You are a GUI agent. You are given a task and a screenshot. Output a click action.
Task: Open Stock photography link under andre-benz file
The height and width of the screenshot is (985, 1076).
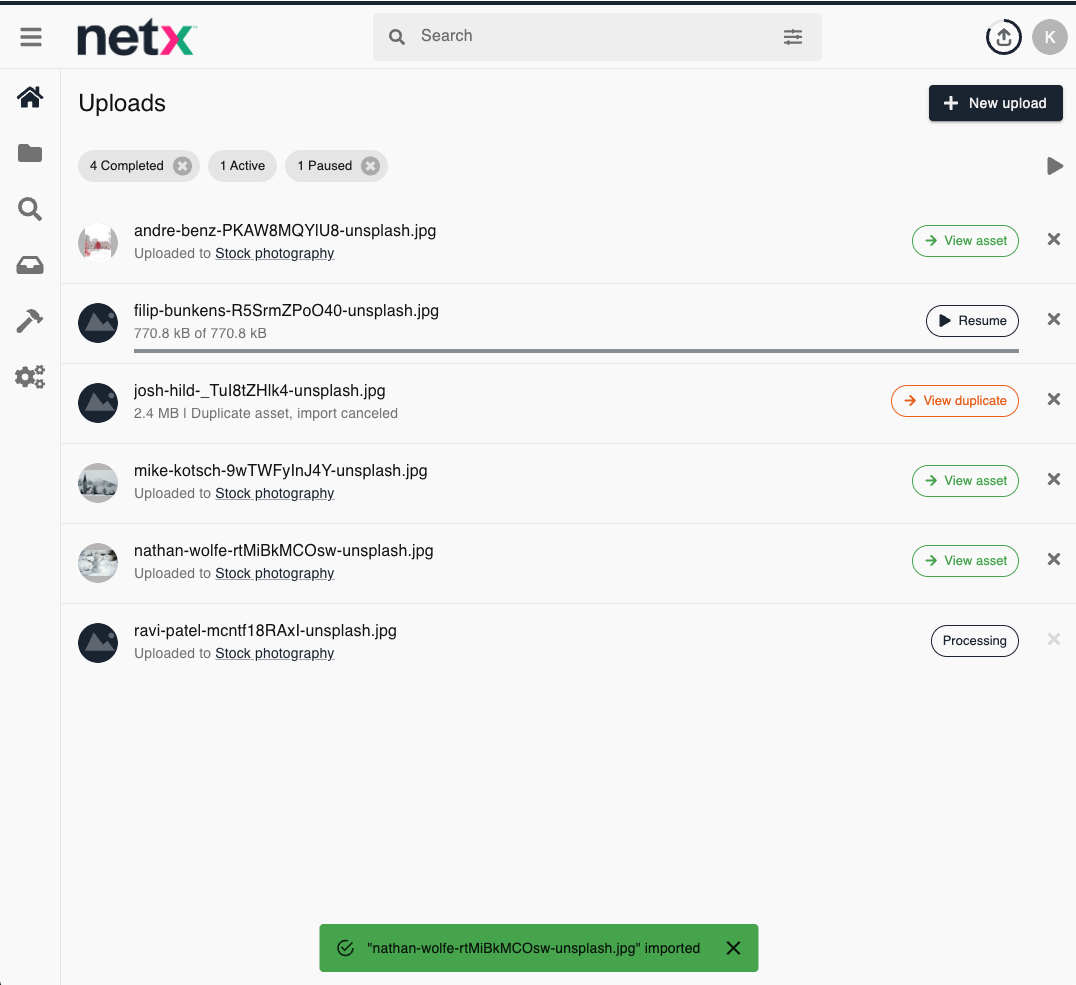[274, 254]
